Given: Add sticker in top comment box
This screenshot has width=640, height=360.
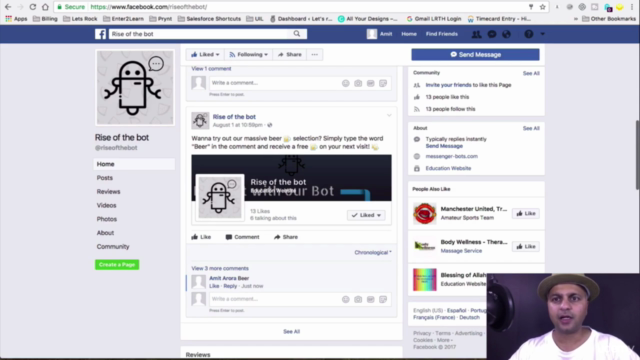Looking at the screenshot, I should coord(383,83).
